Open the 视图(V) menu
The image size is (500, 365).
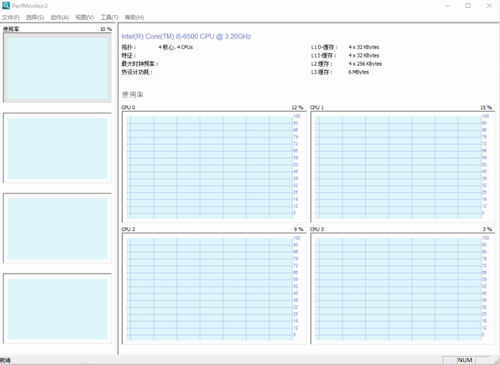coord(85,17)
